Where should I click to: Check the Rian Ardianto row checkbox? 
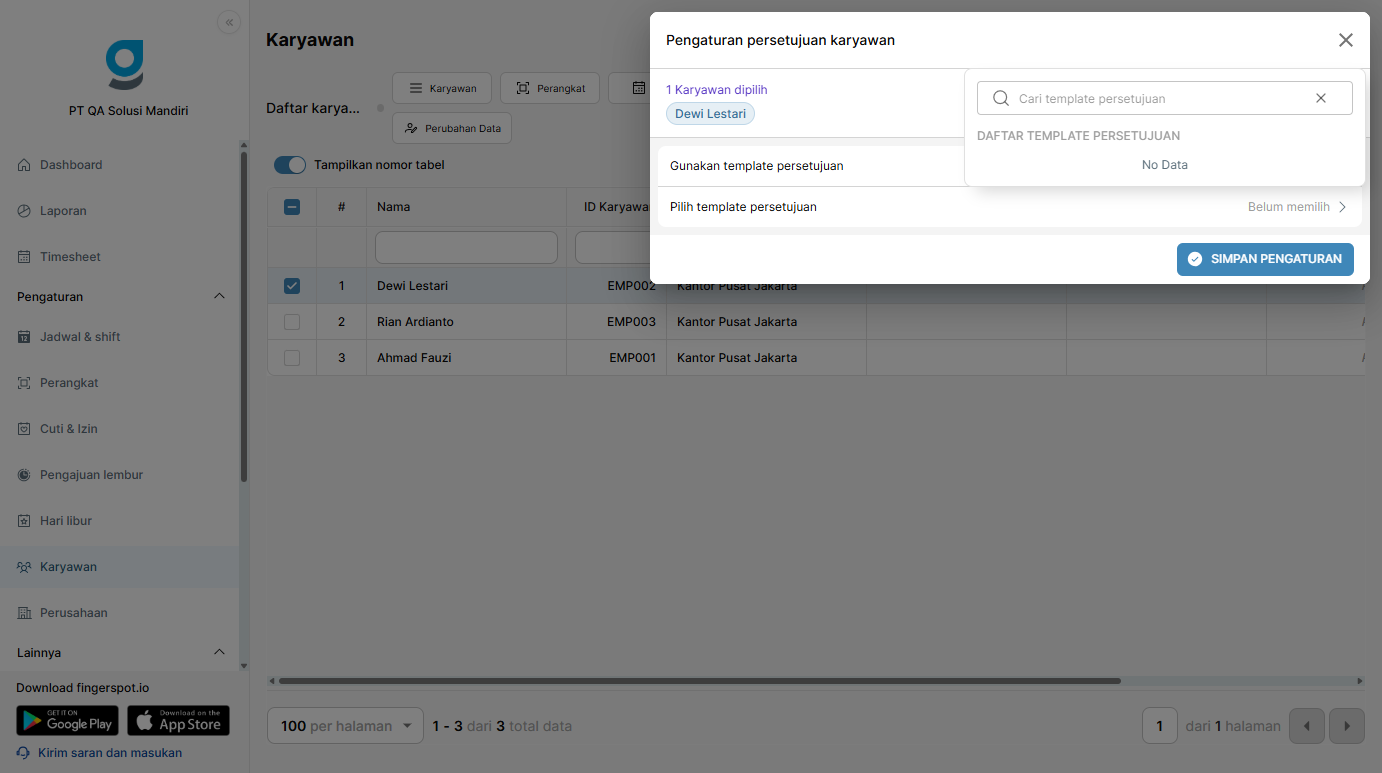(292, 322)
